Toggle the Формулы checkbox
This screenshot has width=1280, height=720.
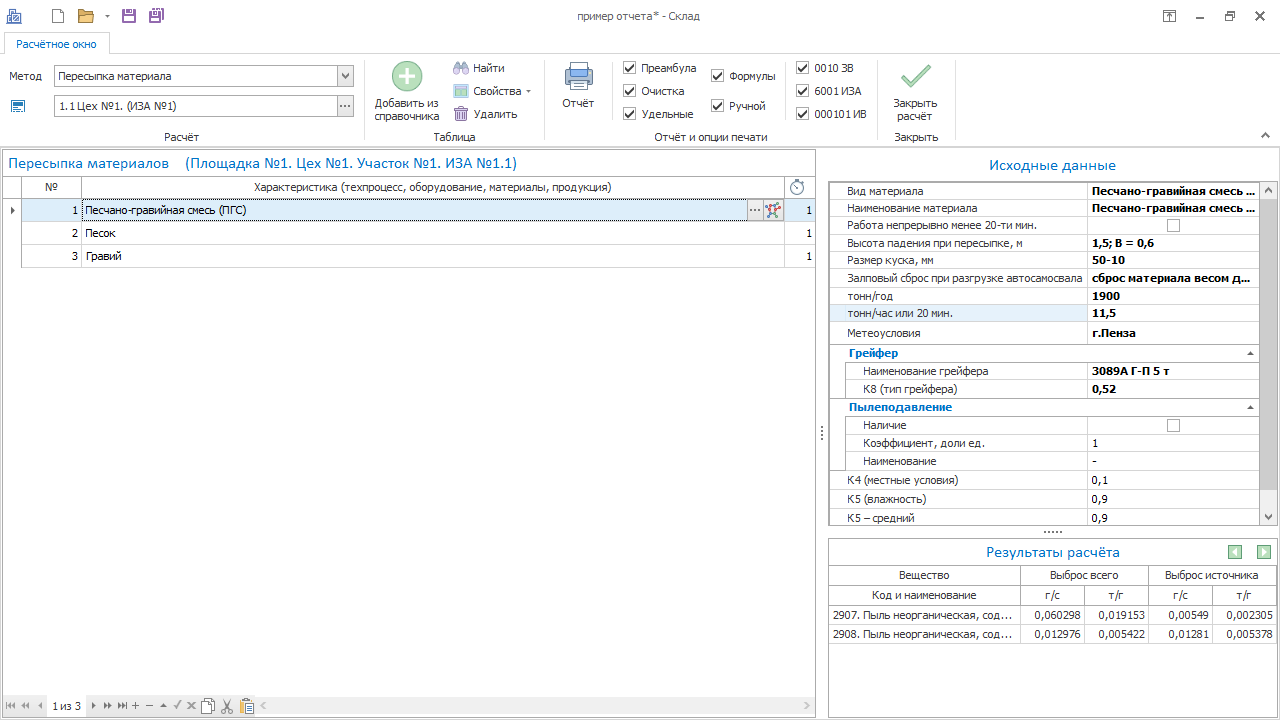(718, 76)
